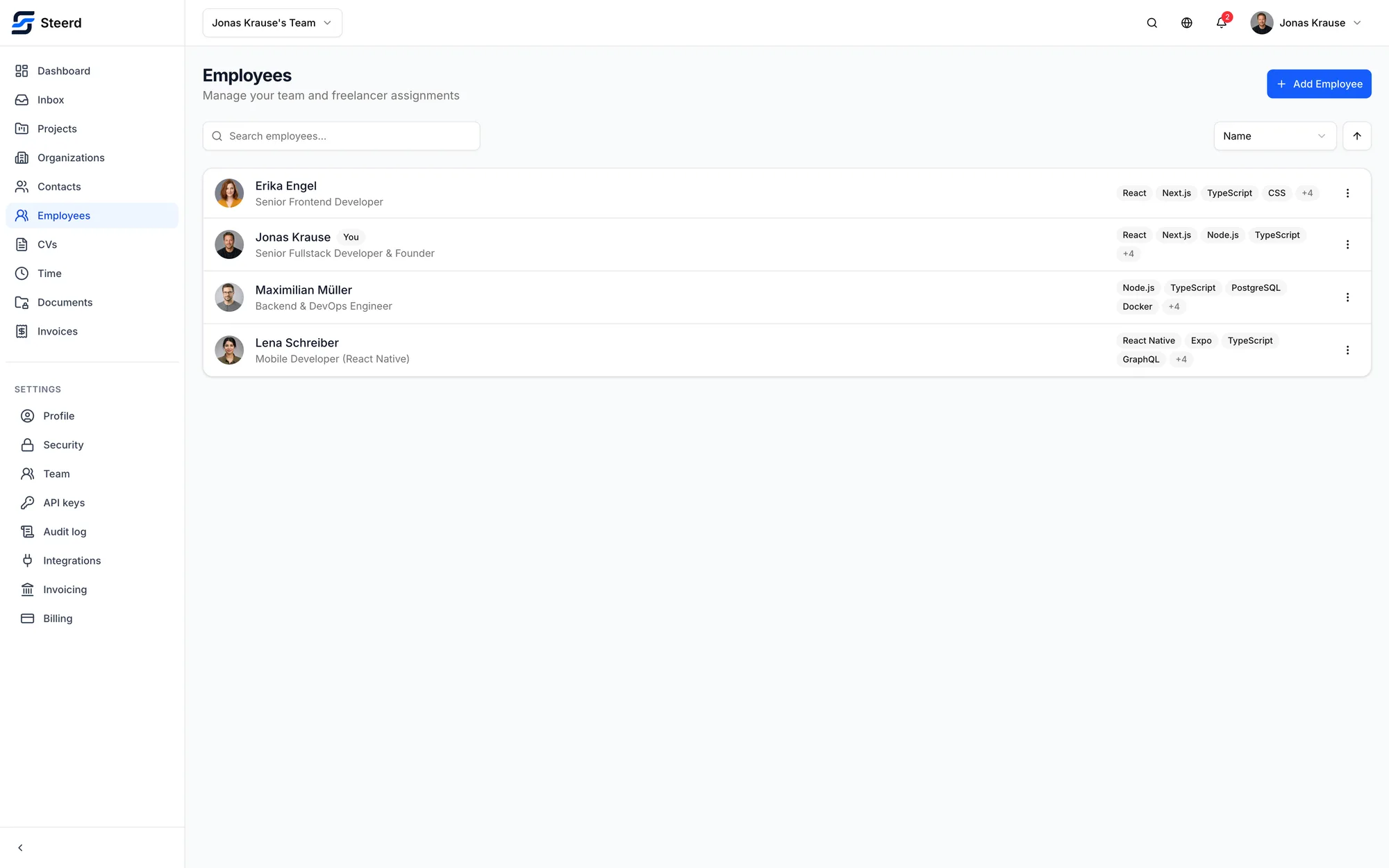Click the GraphQL skill tag

pyautogui.click(x=1141, y=359)
